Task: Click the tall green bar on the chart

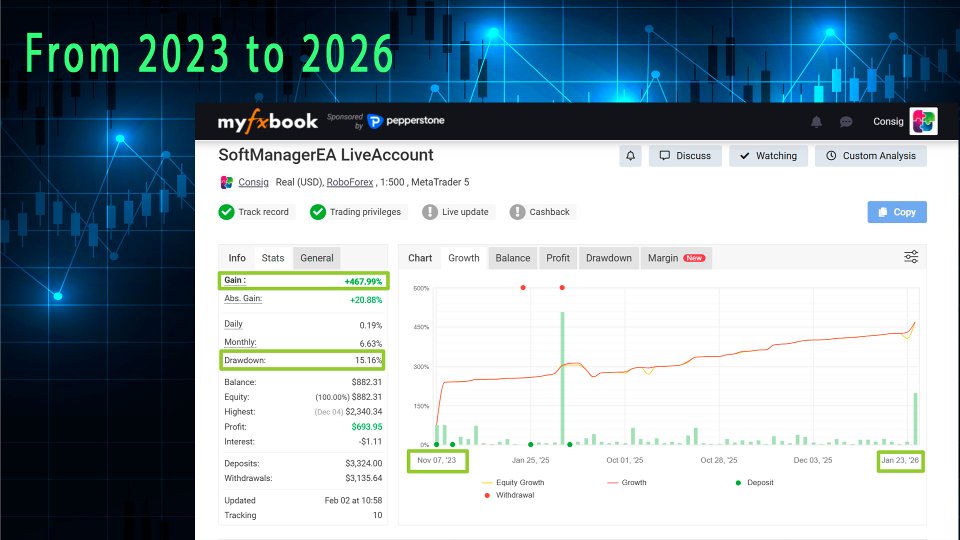Action: tap(562, 378)
